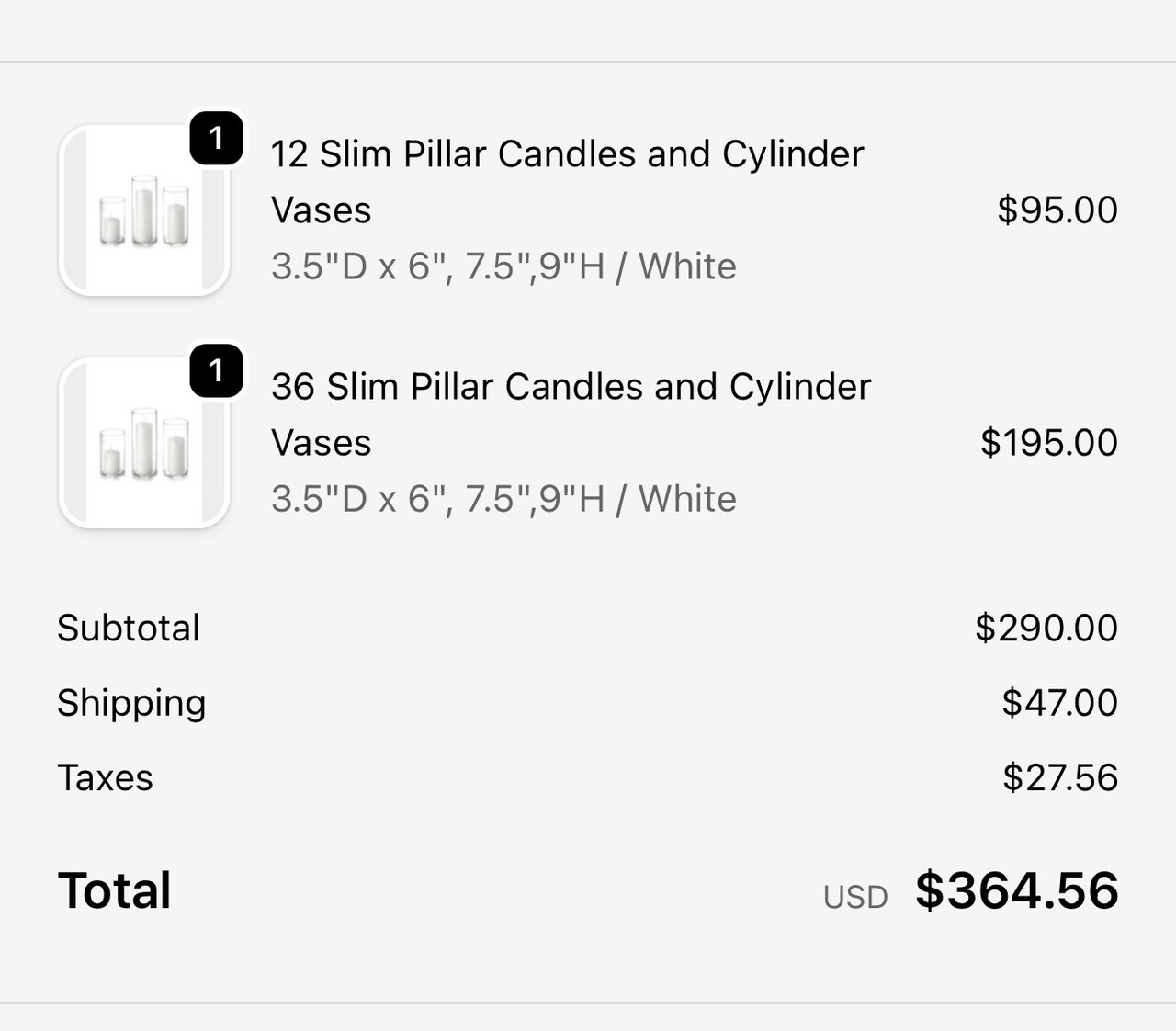The image size is (1176, 1031).
Task: Click the Shipping label
Action: [131, 703]
